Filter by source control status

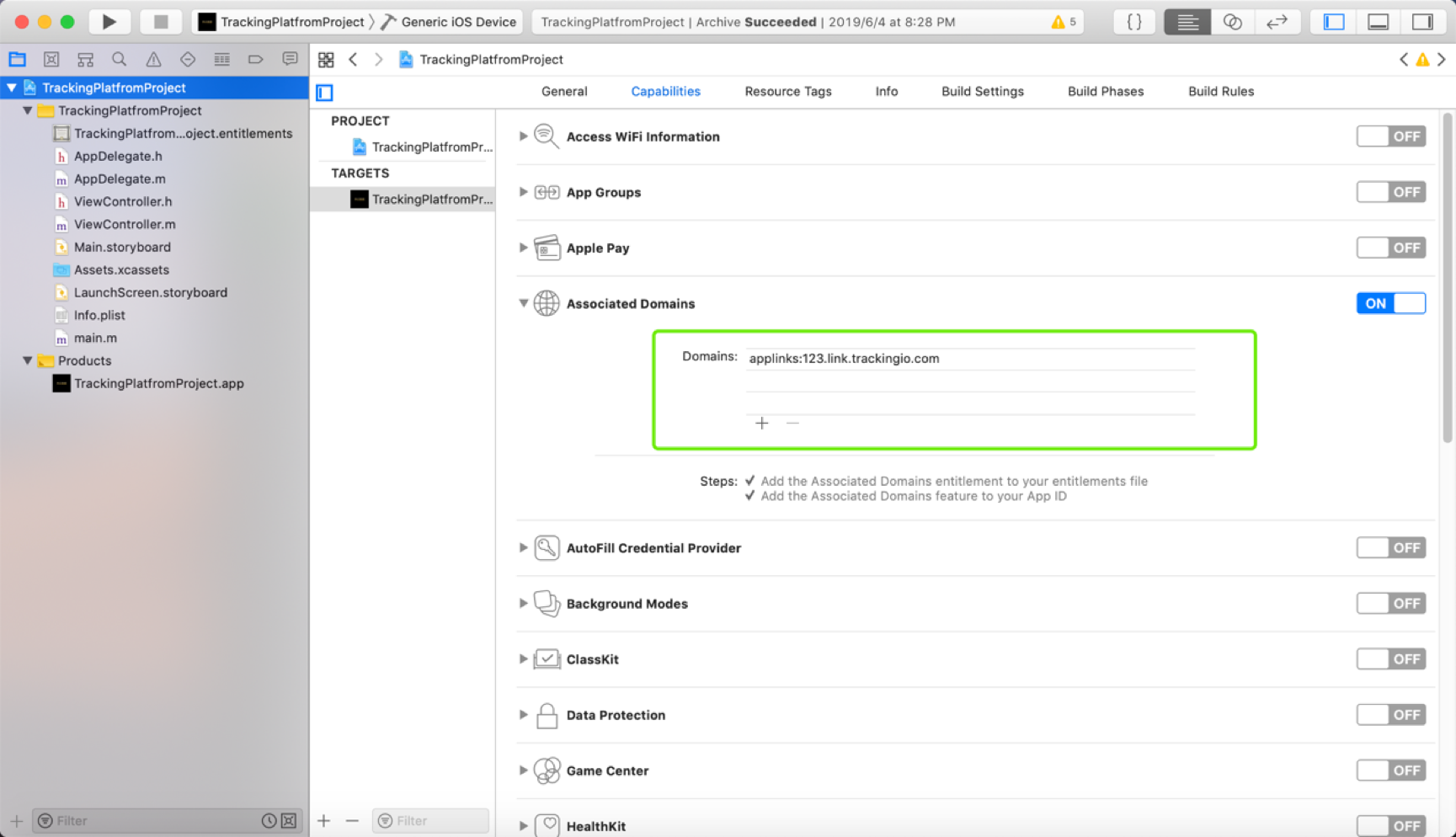pos(289,820)
